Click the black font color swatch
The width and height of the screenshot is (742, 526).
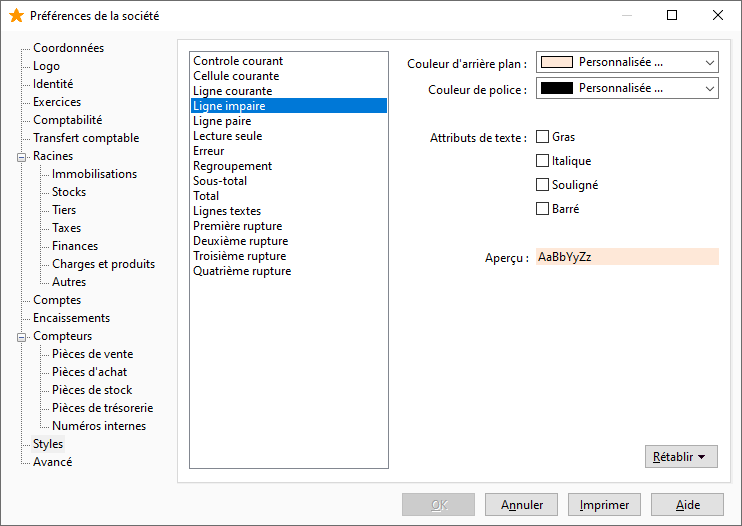point(556,88)
